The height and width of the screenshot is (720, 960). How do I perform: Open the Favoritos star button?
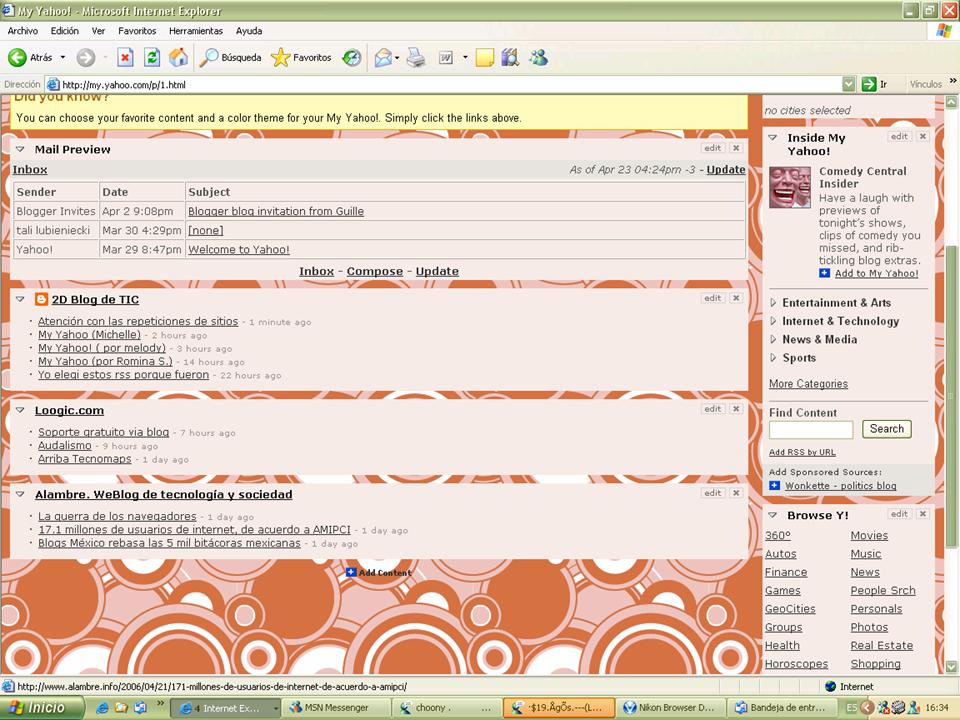pyautogui.click(x=301, y=58)
